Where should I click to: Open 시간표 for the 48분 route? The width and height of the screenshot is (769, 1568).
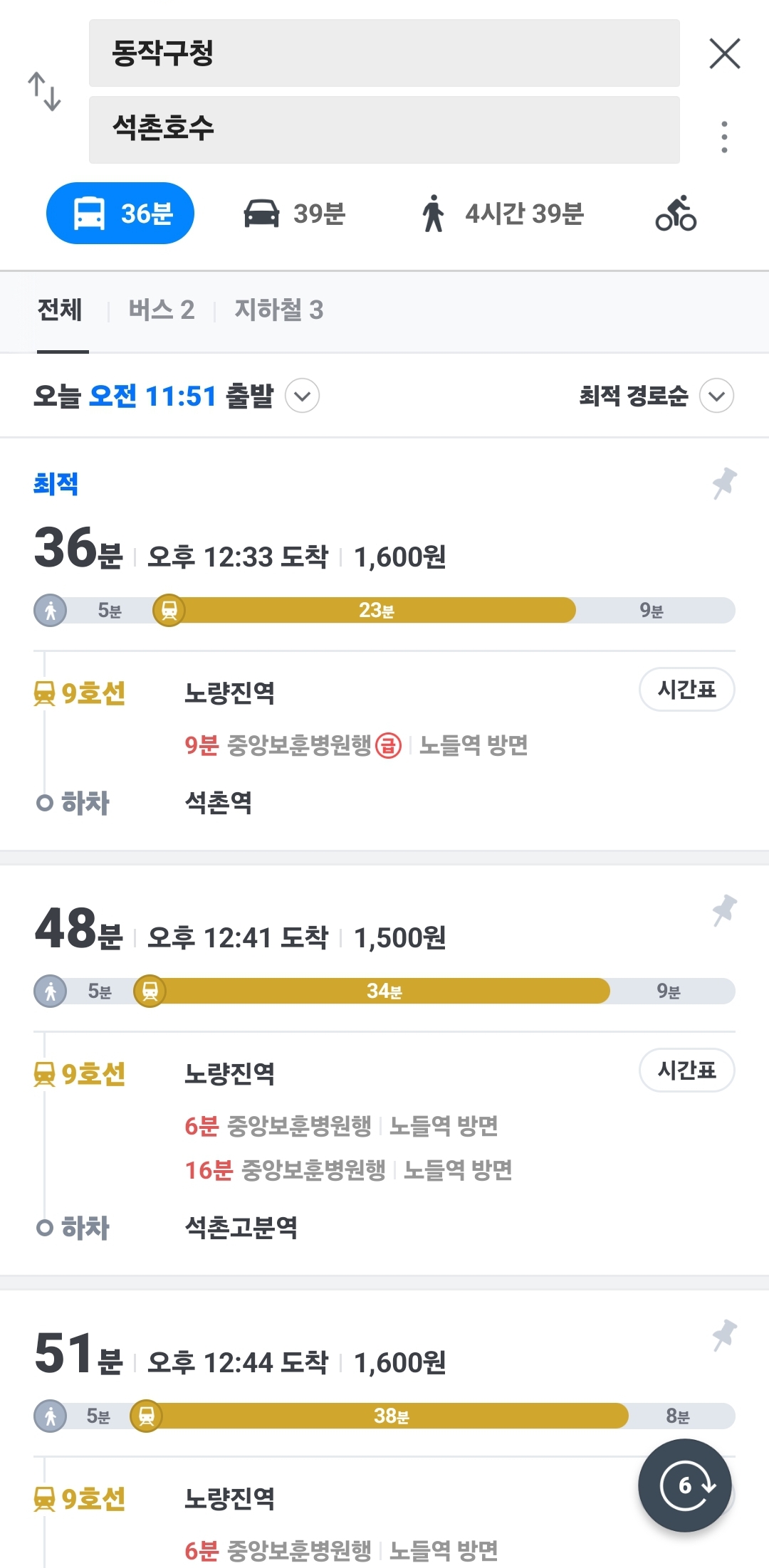click(x=686, y=1070)
